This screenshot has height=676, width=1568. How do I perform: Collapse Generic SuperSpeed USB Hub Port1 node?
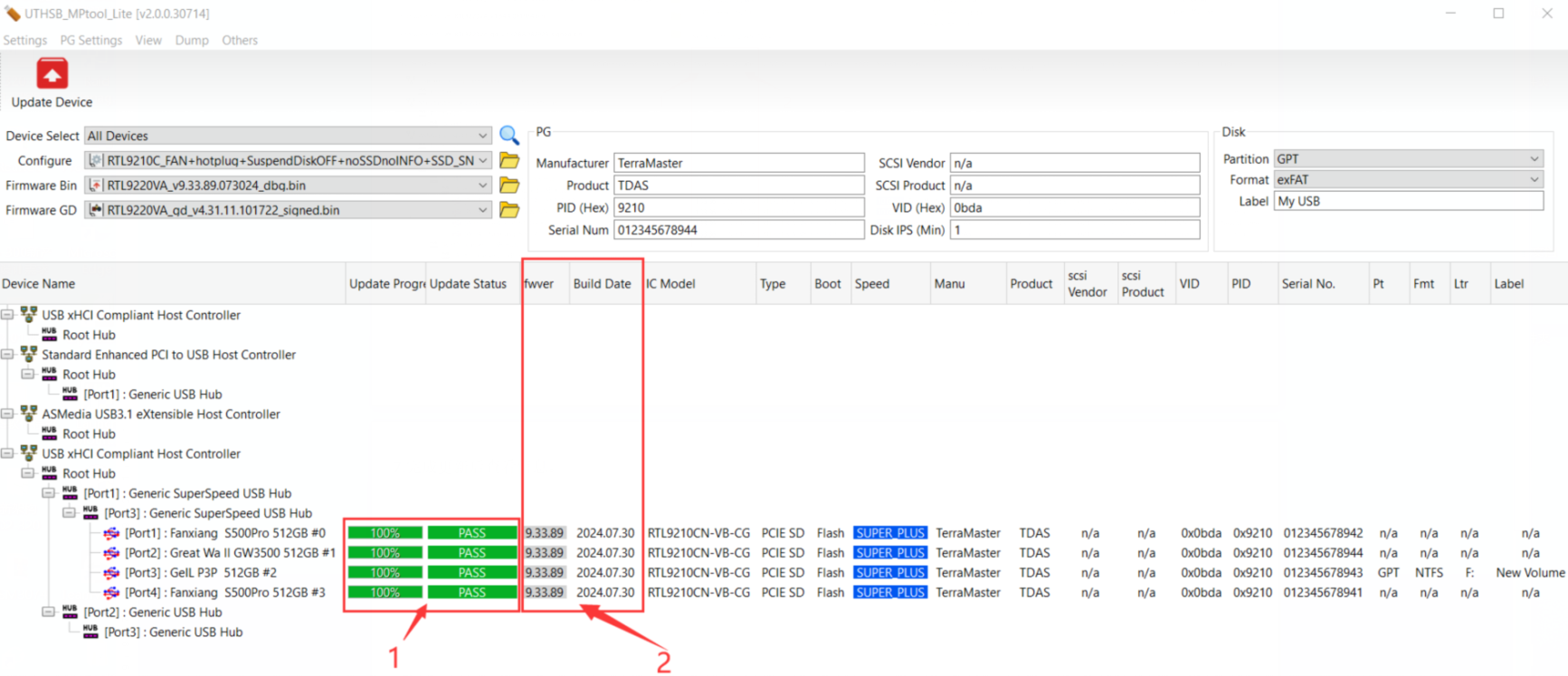[x=48, y=493]
